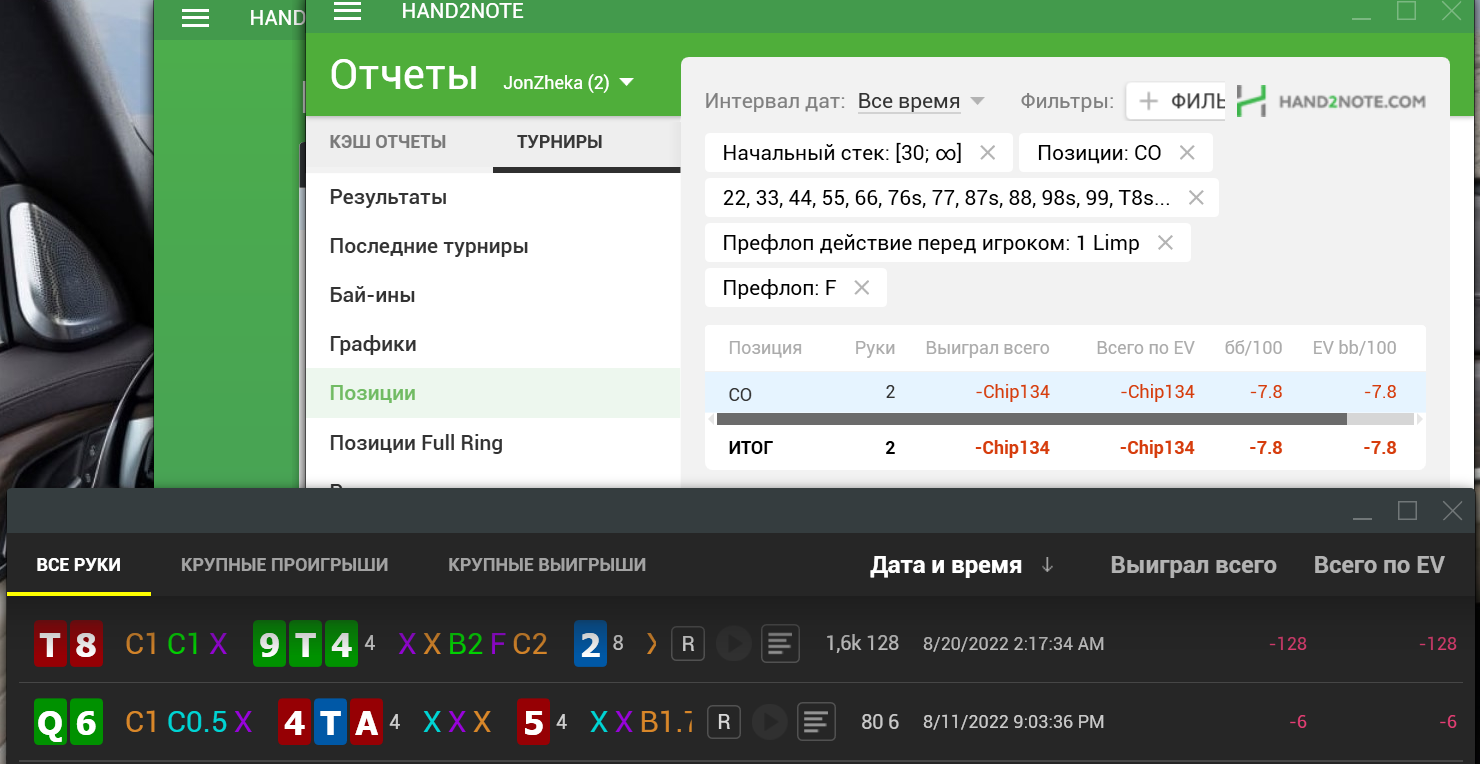
Task: Switch to КЭШ ОТЧЕТЫ tab
Action: [388, 142]
